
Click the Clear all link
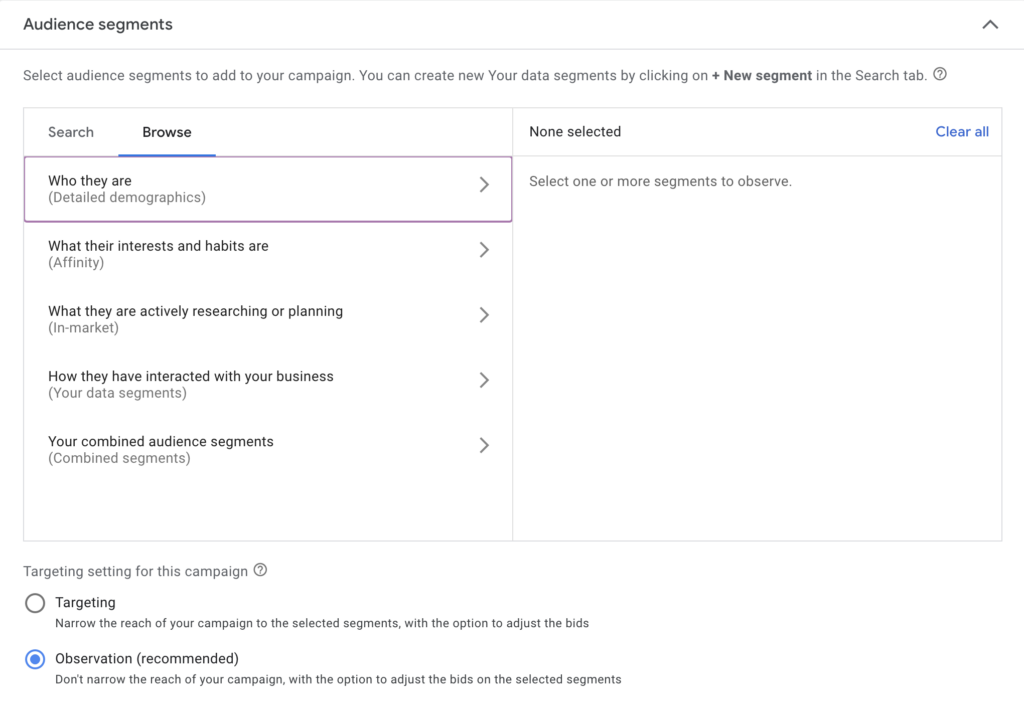coord(961,131)
